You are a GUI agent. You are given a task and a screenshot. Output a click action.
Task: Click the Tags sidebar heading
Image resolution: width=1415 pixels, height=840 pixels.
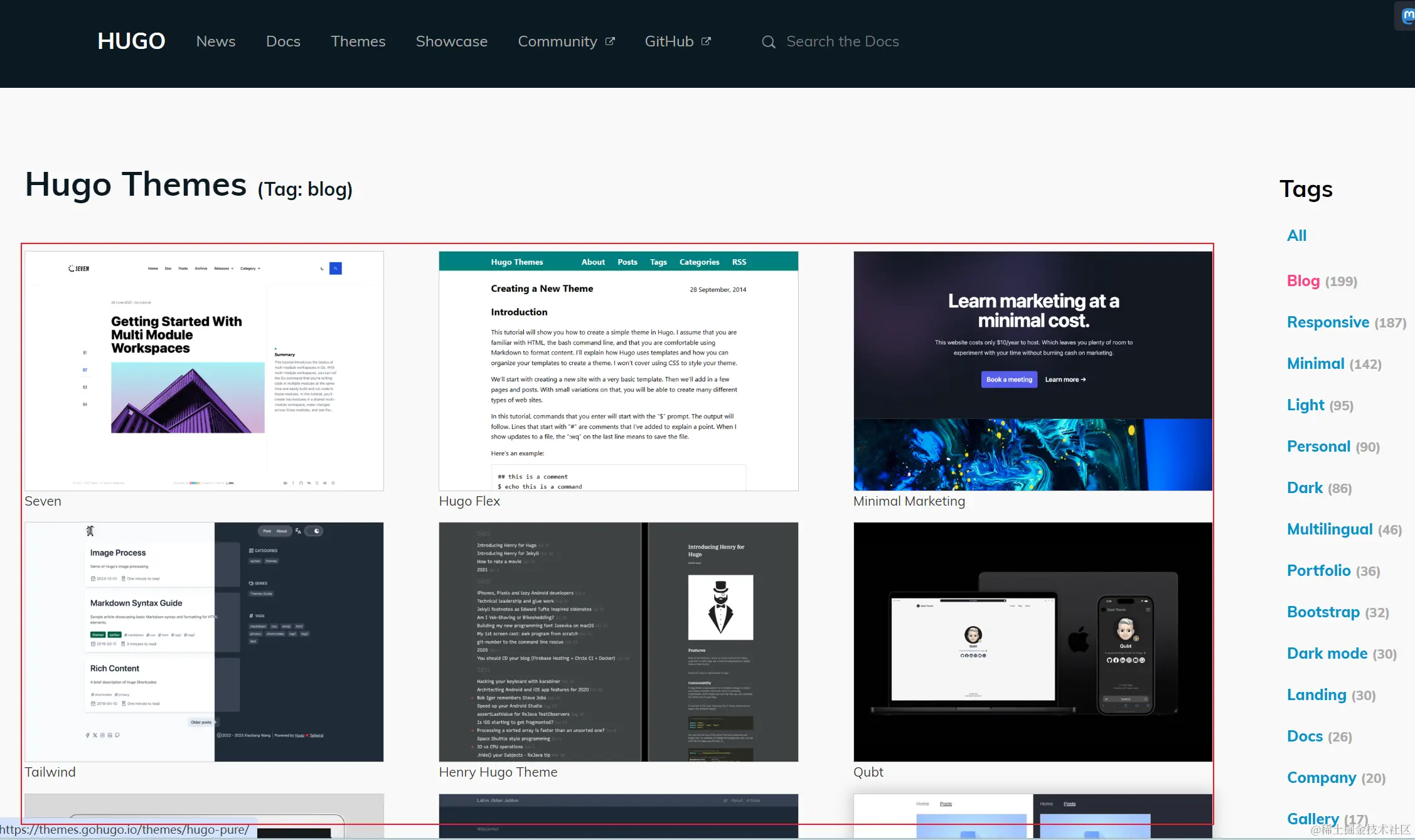tap(1306, 189)
